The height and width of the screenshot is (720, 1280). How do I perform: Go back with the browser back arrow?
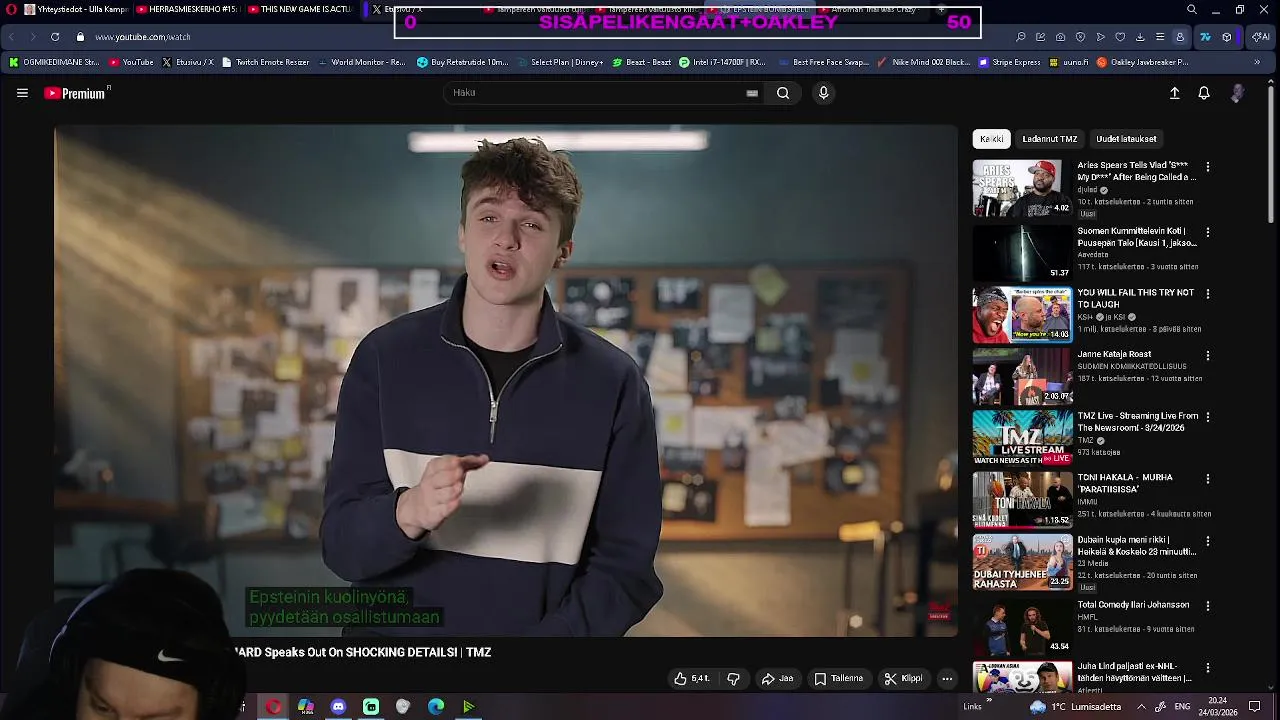coord(11,37)
